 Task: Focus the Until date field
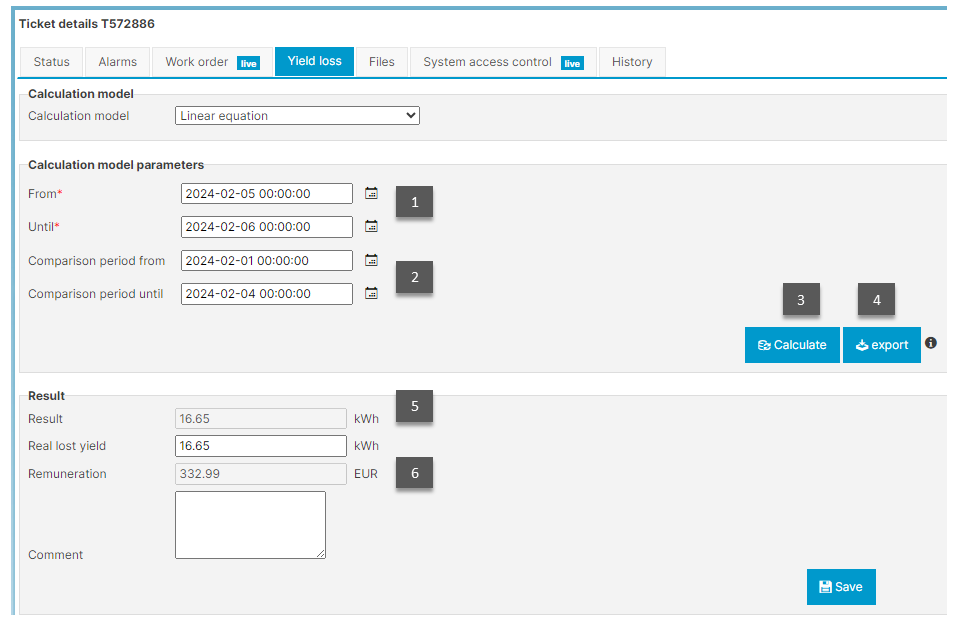tap(266, 227)
